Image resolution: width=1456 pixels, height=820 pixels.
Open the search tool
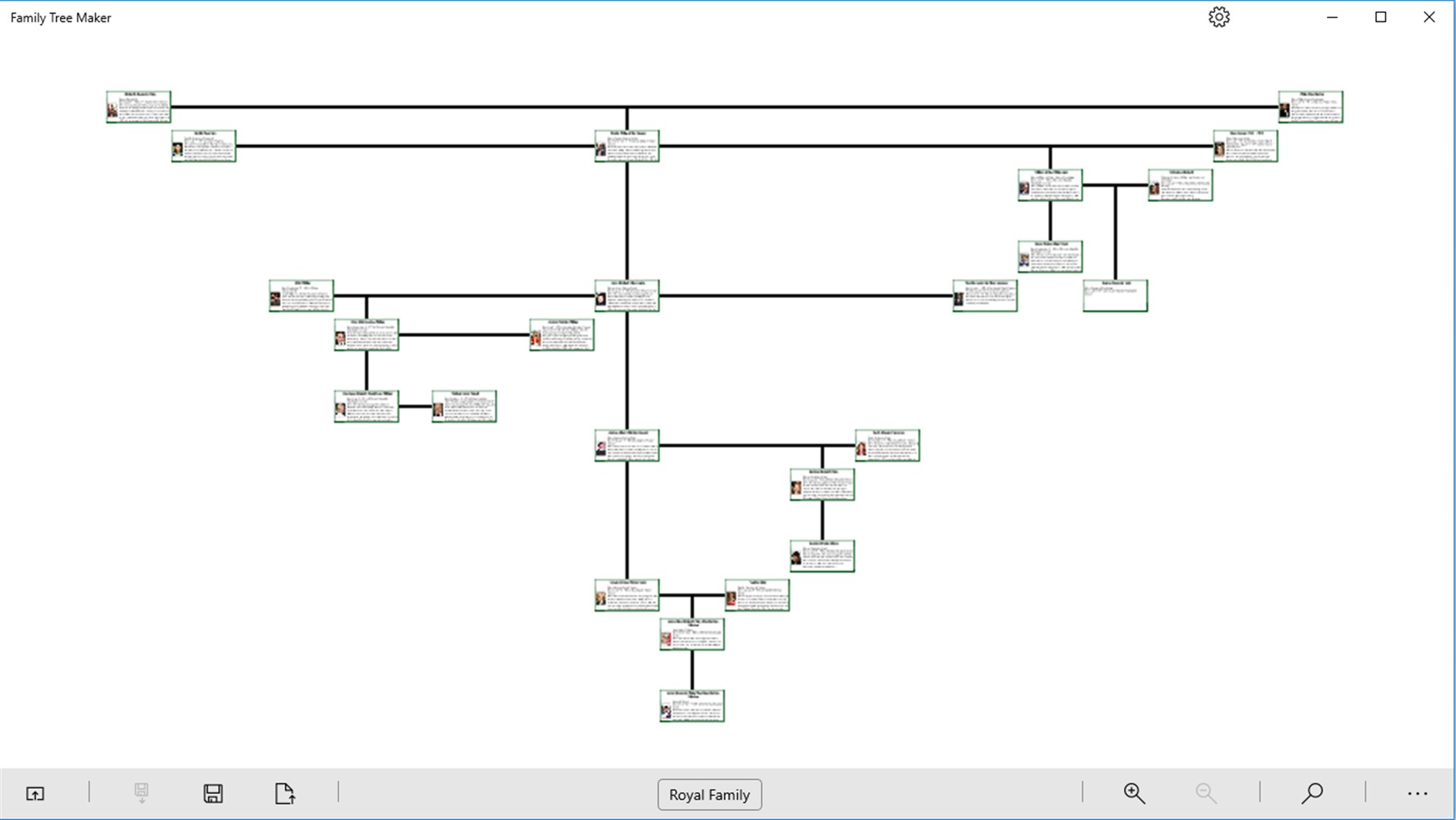(x=1312, y=793)
